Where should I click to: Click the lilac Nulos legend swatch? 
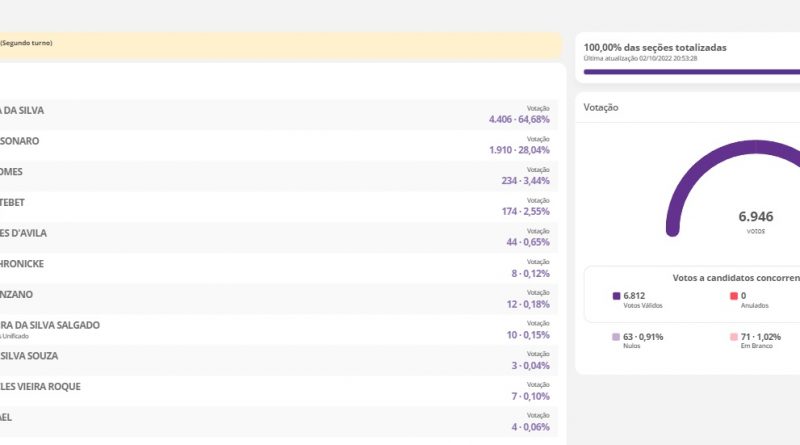[616, 337]
